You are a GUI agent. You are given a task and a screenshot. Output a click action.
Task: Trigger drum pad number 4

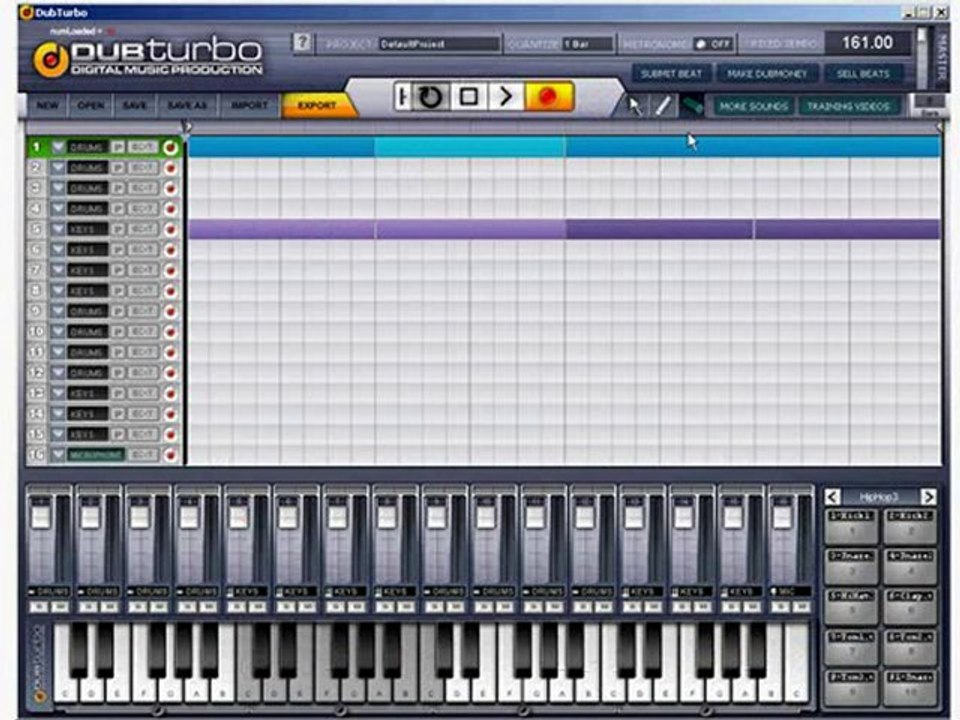coord(910,566)
